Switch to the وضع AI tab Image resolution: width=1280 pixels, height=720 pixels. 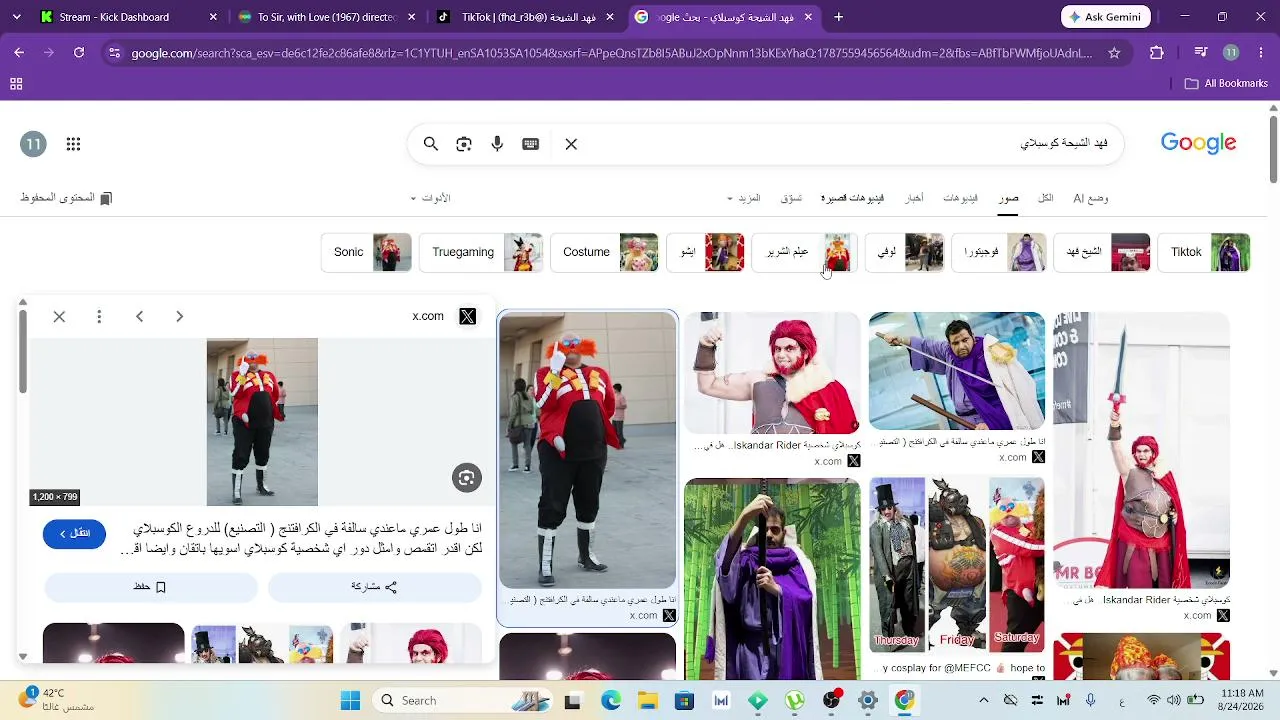tap(1091, 198)
